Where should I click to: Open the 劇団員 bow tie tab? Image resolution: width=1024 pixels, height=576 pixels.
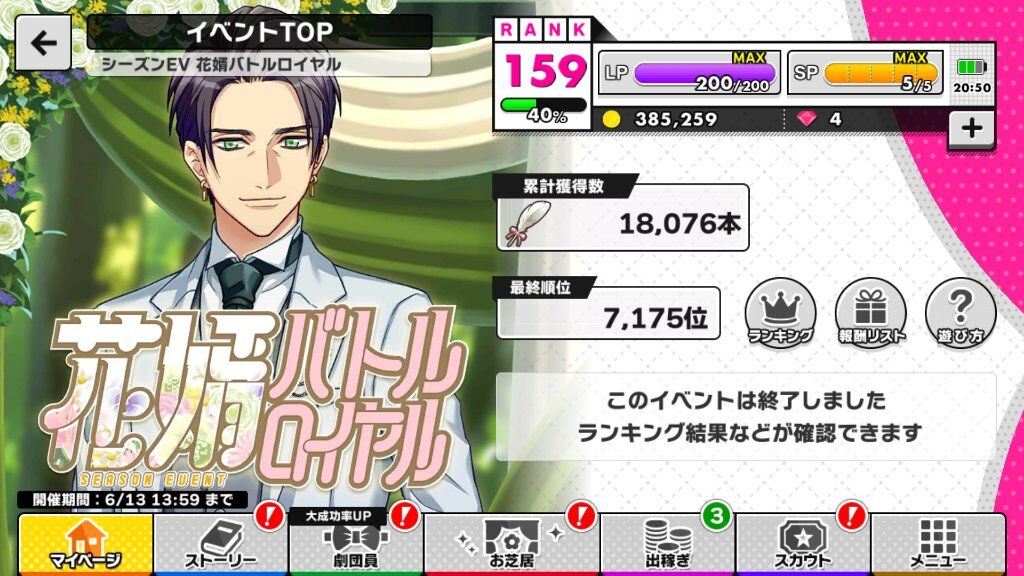click(356, 545)
